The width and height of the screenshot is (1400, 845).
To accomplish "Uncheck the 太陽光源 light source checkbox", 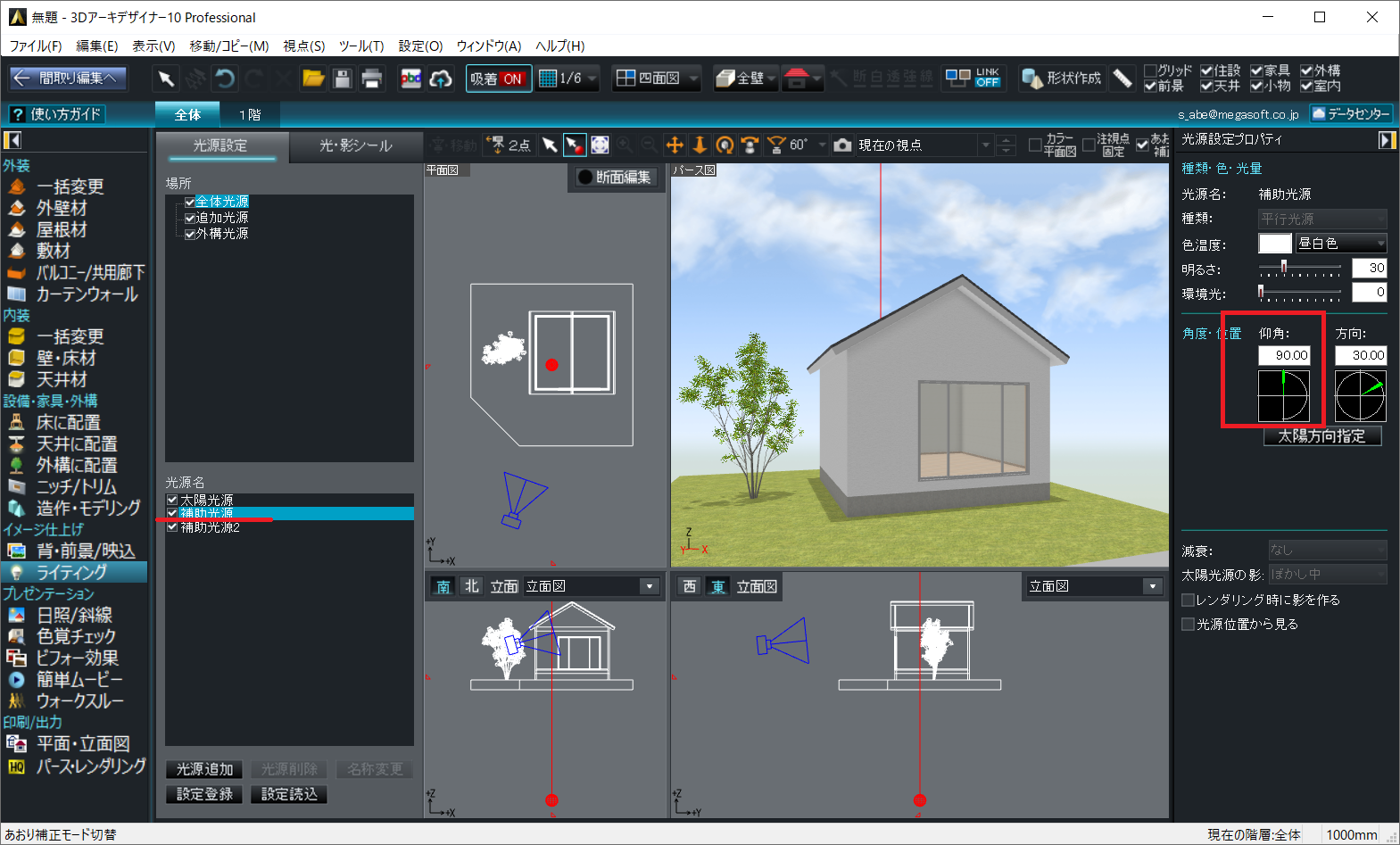I will (x=172, y=501).
